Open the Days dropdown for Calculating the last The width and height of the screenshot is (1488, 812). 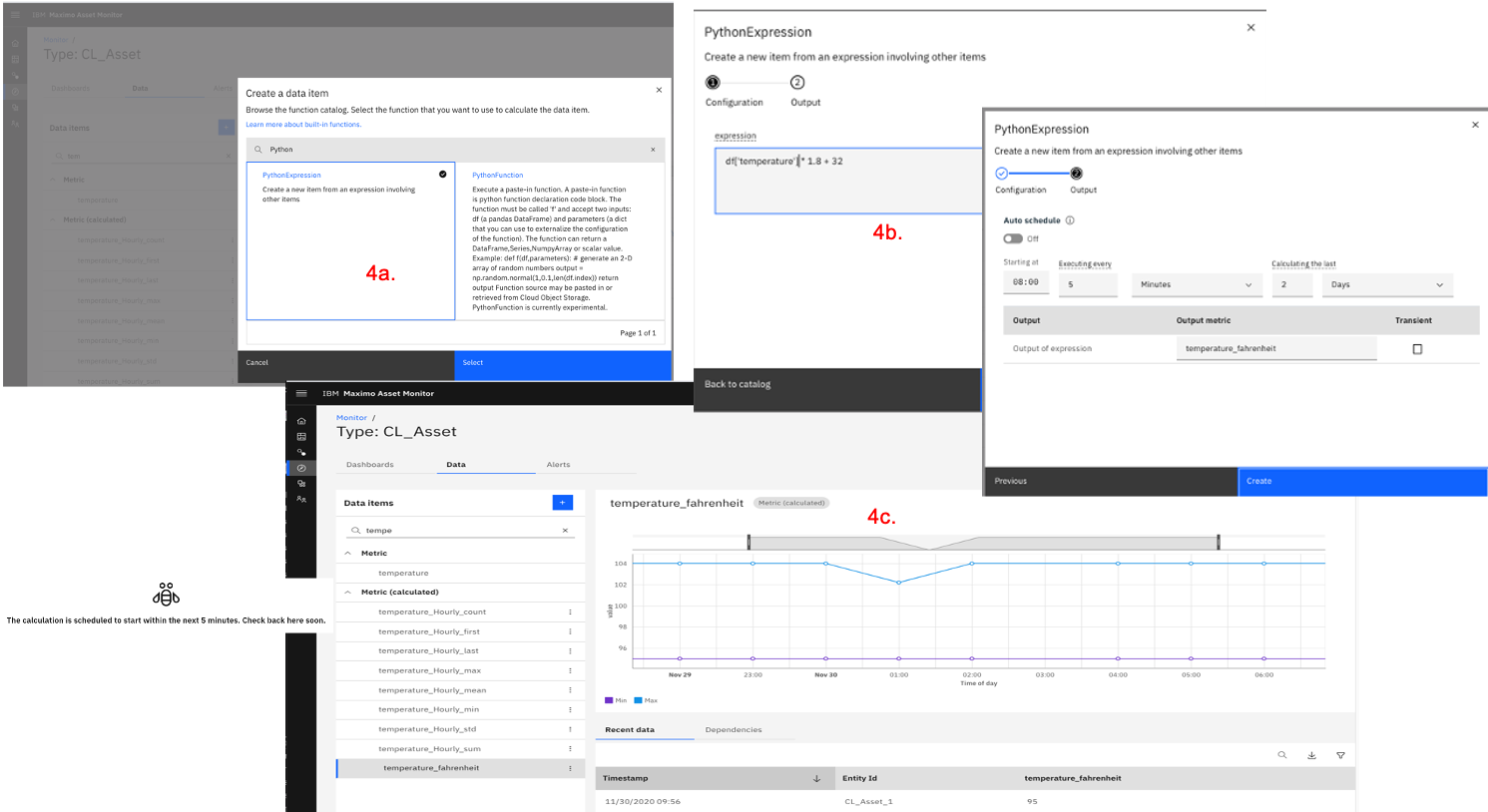tap(1387, 284)
